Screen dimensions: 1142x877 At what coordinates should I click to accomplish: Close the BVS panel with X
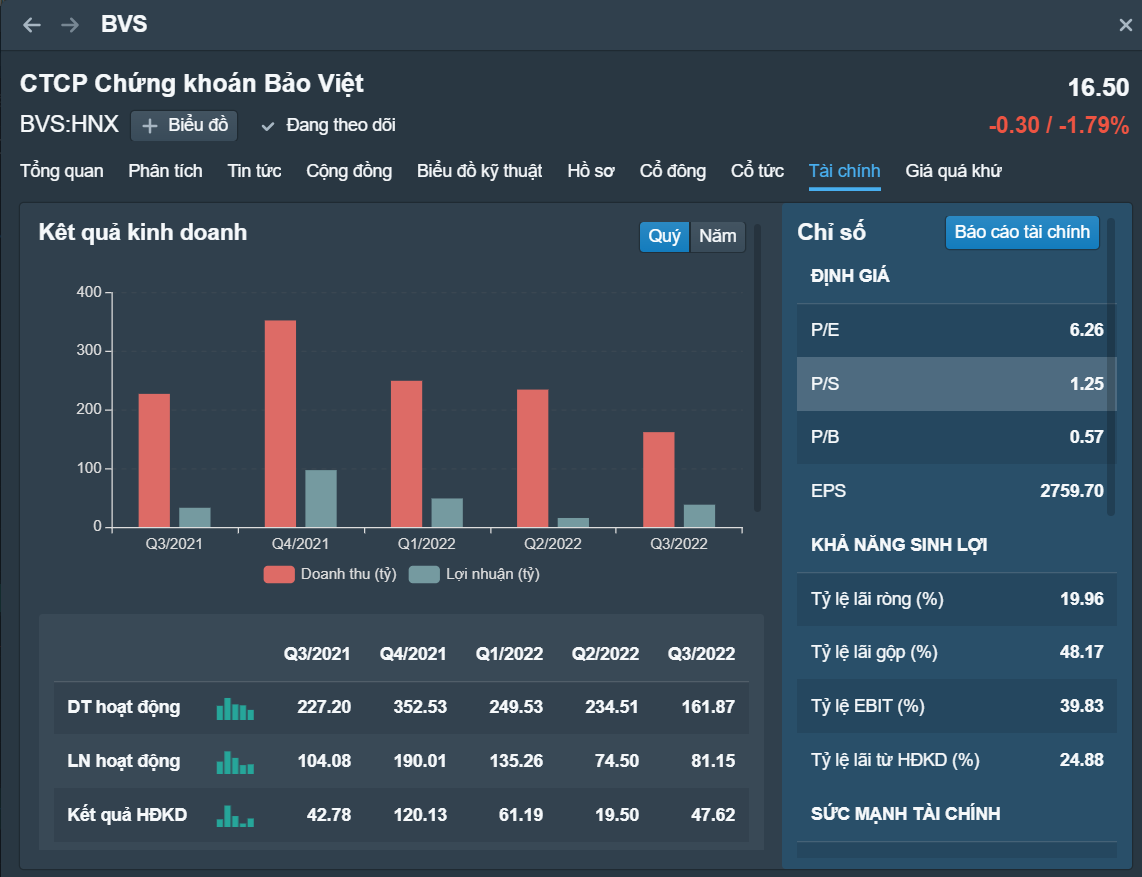tap(1125, 25)
